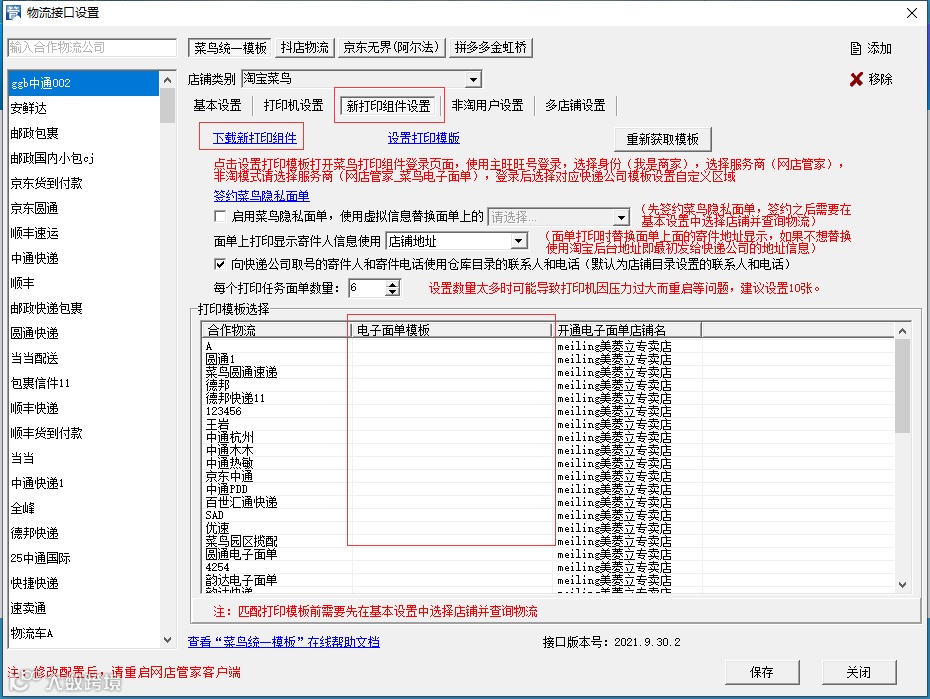Click the template table vertical scrollbar thumb
This screenshot has width=930, height=699.
pyautogui.click(x=902, y=385)
